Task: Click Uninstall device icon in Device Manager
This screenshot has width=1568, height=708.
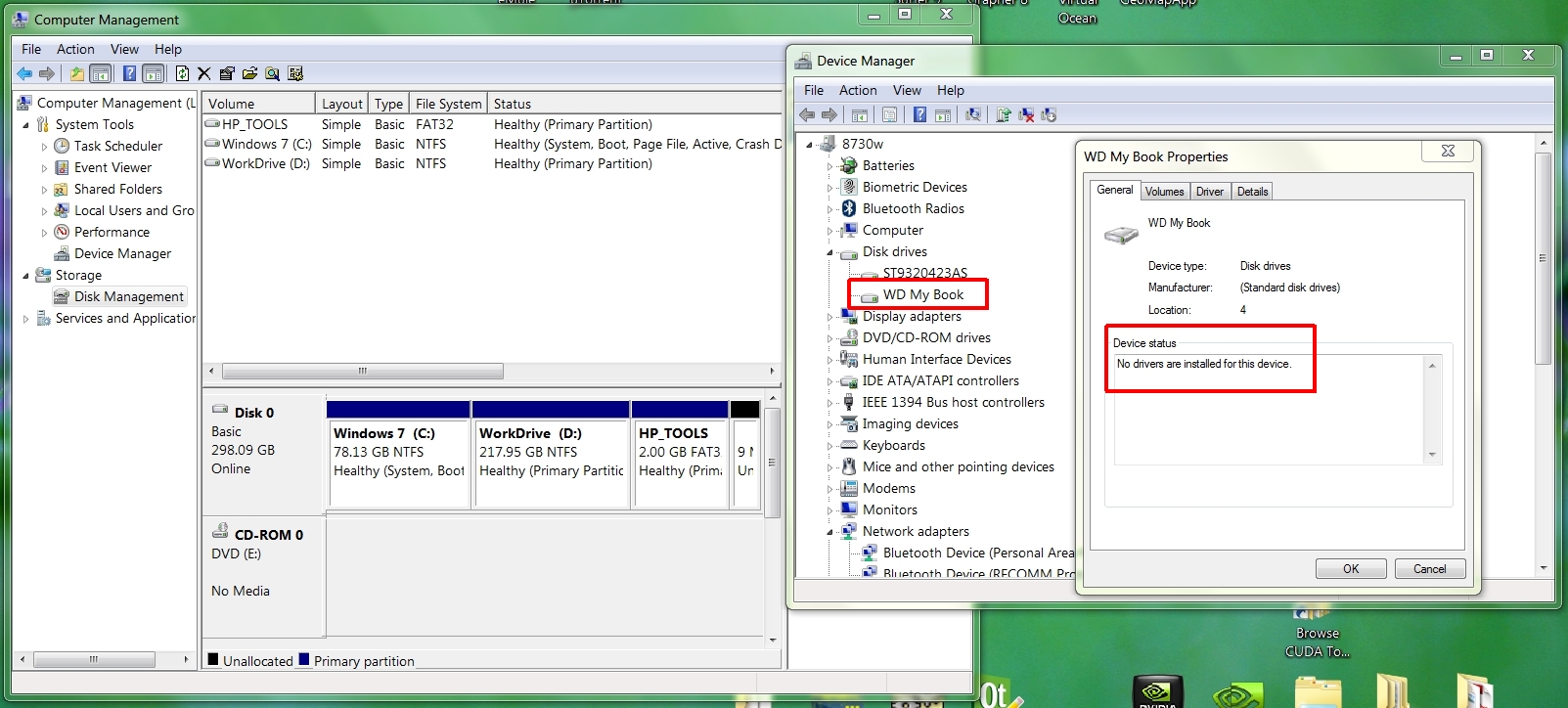Action: [1026, 114]
